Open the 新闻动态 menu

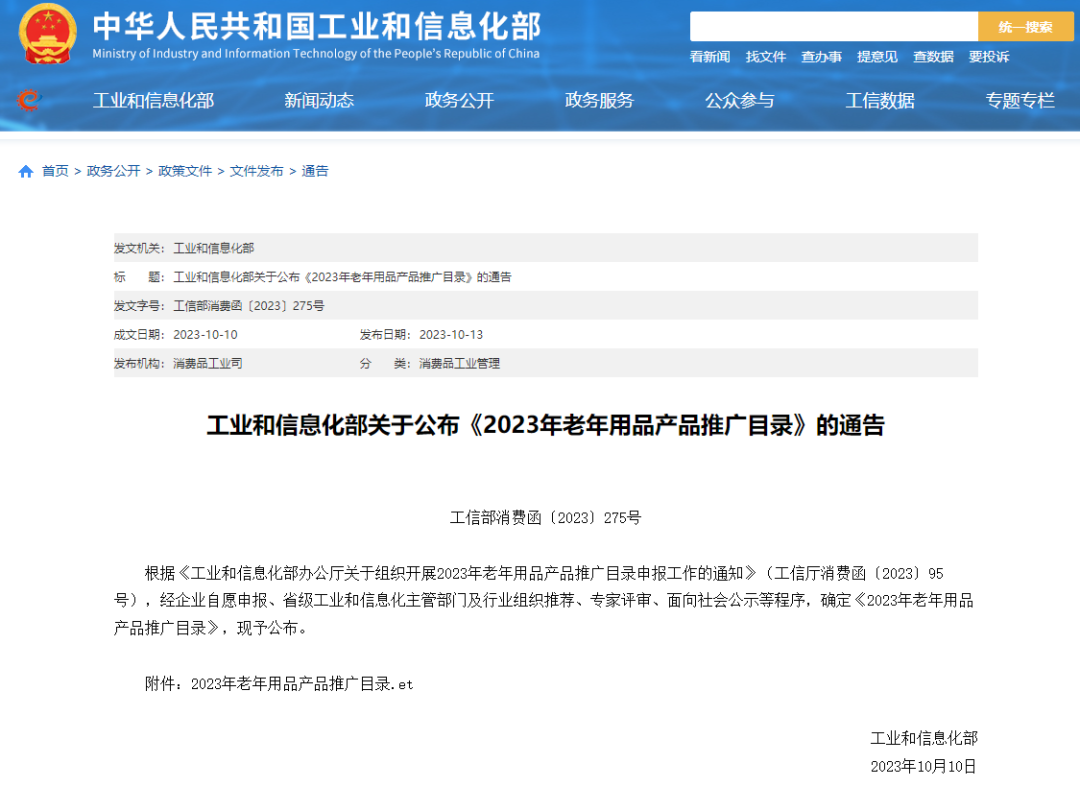[x=319, y=100]
